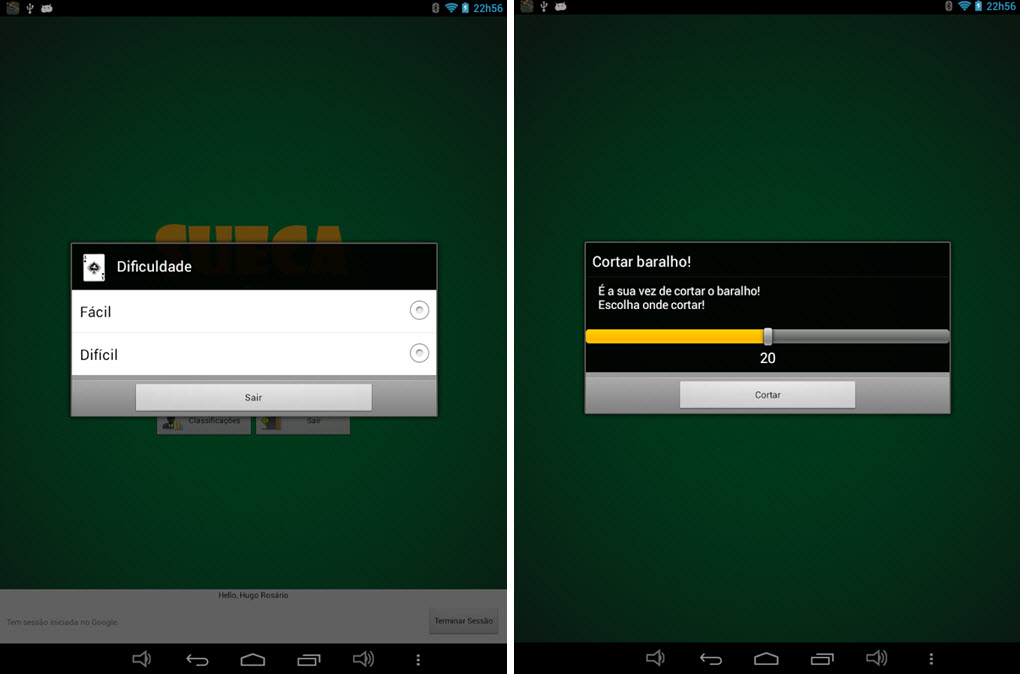Image resolution: width=1020 pixels, height=674 pixels.
Task: Click the gray unfilled part of the cut slider
Action: coord(860,336)
